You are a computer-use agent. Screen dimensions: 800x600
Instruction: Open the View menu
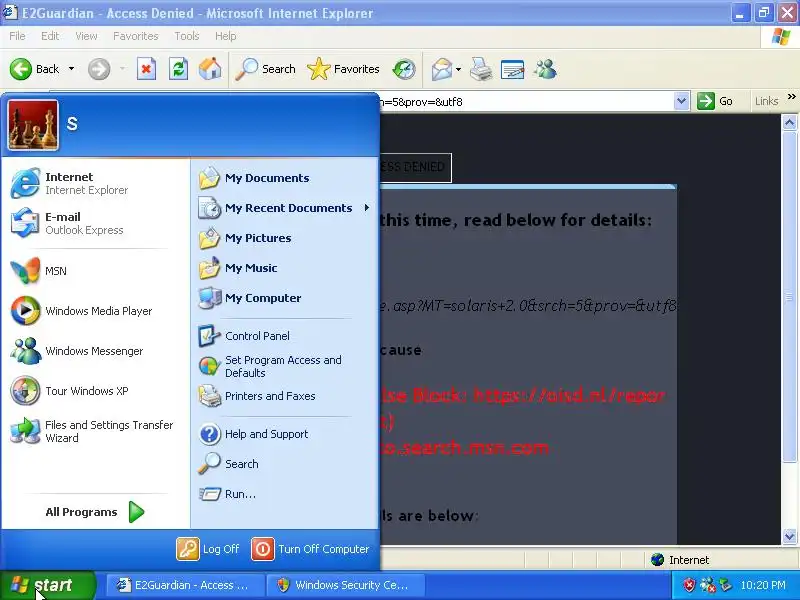click(86, 36)
